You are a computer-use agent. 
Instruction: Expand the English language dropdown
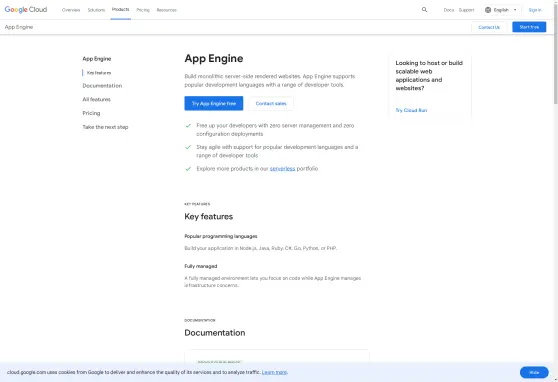pyautogui.click(x=501, y=10)
